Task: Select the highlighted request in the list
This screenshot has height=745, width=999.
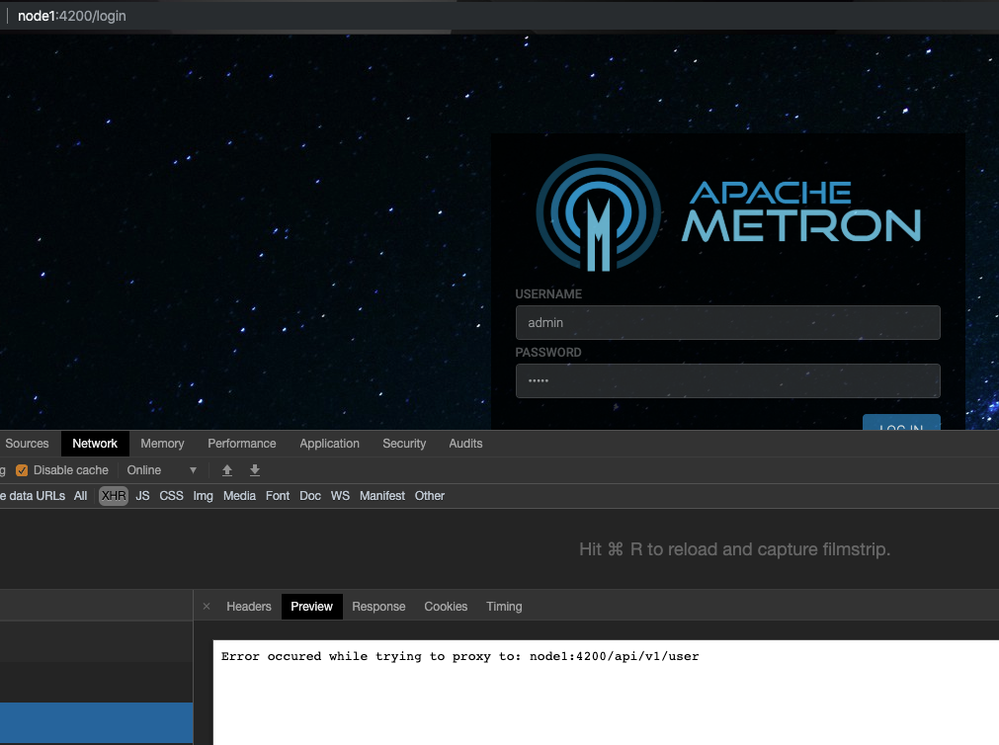Action: pos(96,723)
